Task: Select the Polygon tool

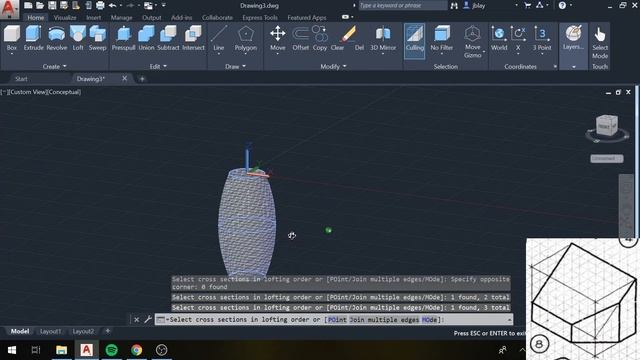Action: (246, 38)
